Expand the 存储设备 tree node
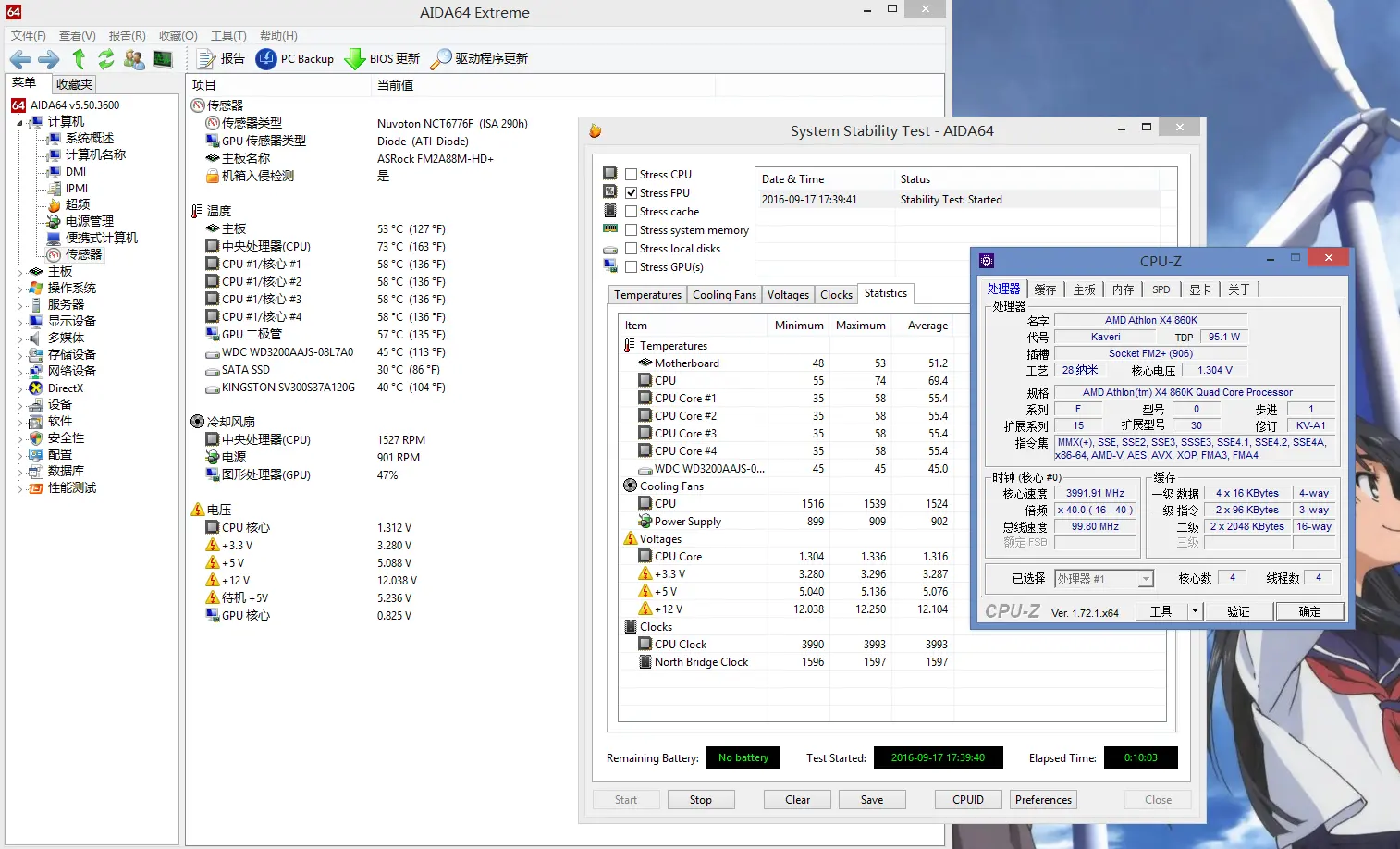The height and width of the screenshot is (849, 1400). (x=19, y=355)
